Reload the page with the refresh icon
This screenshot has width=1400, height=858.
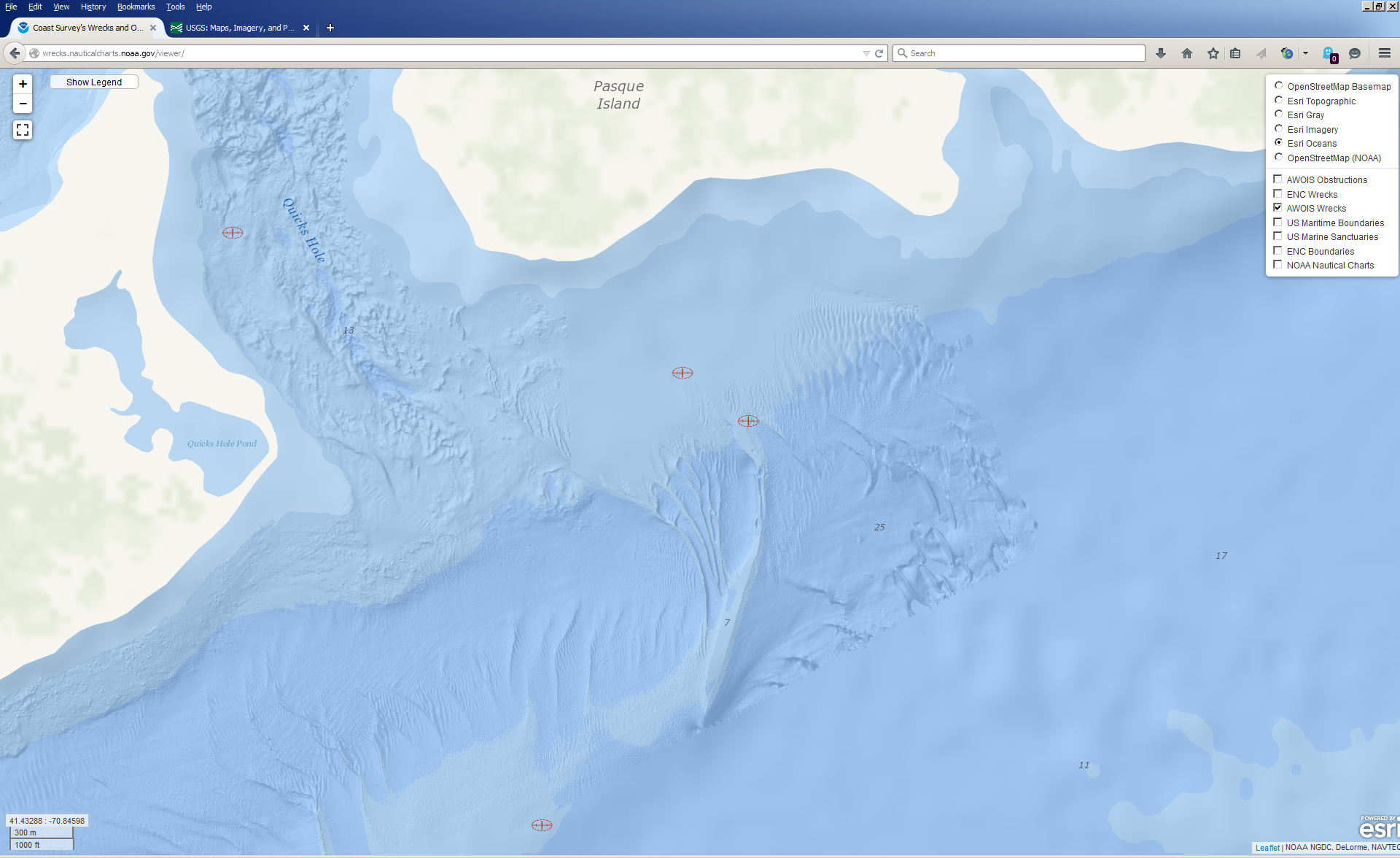point(879,53)
